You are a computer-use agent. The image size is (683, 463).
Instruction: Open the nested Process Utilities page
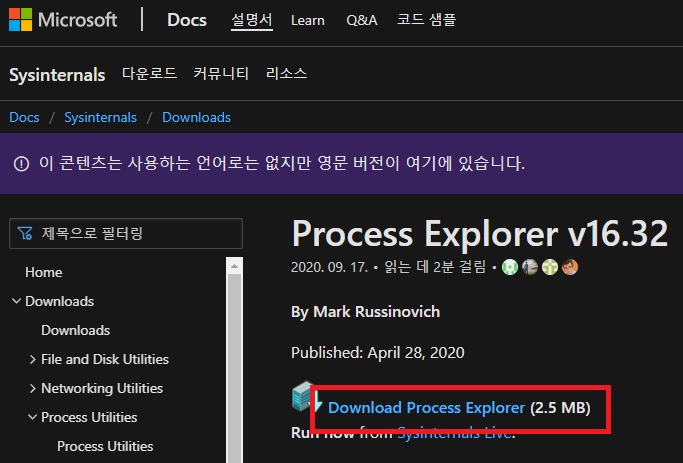(105, 446)
